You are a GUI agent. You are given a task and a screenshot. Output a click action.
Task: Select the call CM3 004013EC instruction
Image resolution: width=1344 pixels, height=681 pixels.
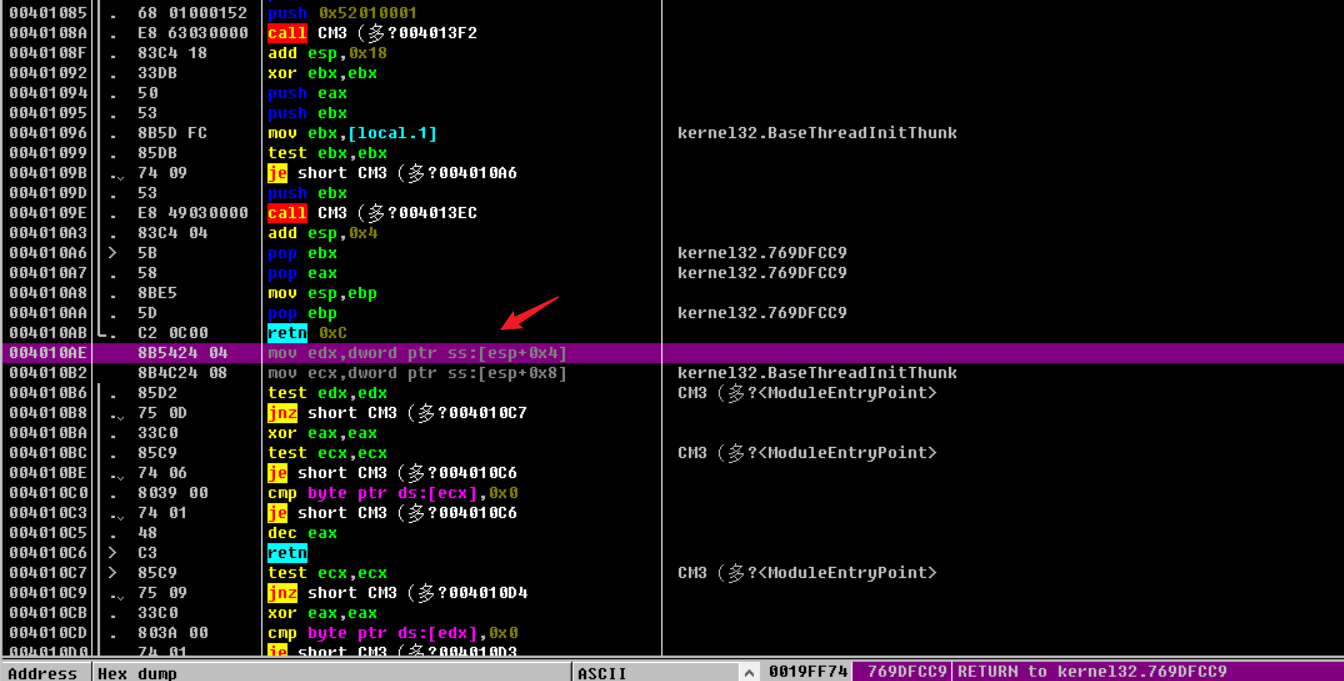point(372,213)
